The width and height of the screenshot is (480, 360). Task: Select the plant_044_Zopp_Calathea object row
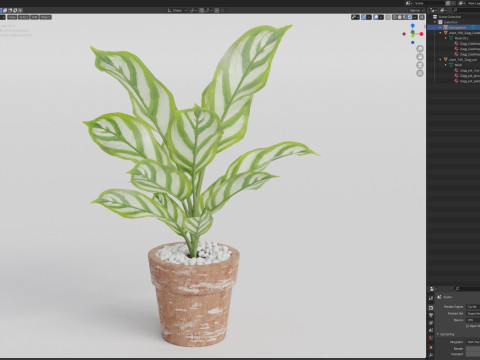click(x=453, y=33)
